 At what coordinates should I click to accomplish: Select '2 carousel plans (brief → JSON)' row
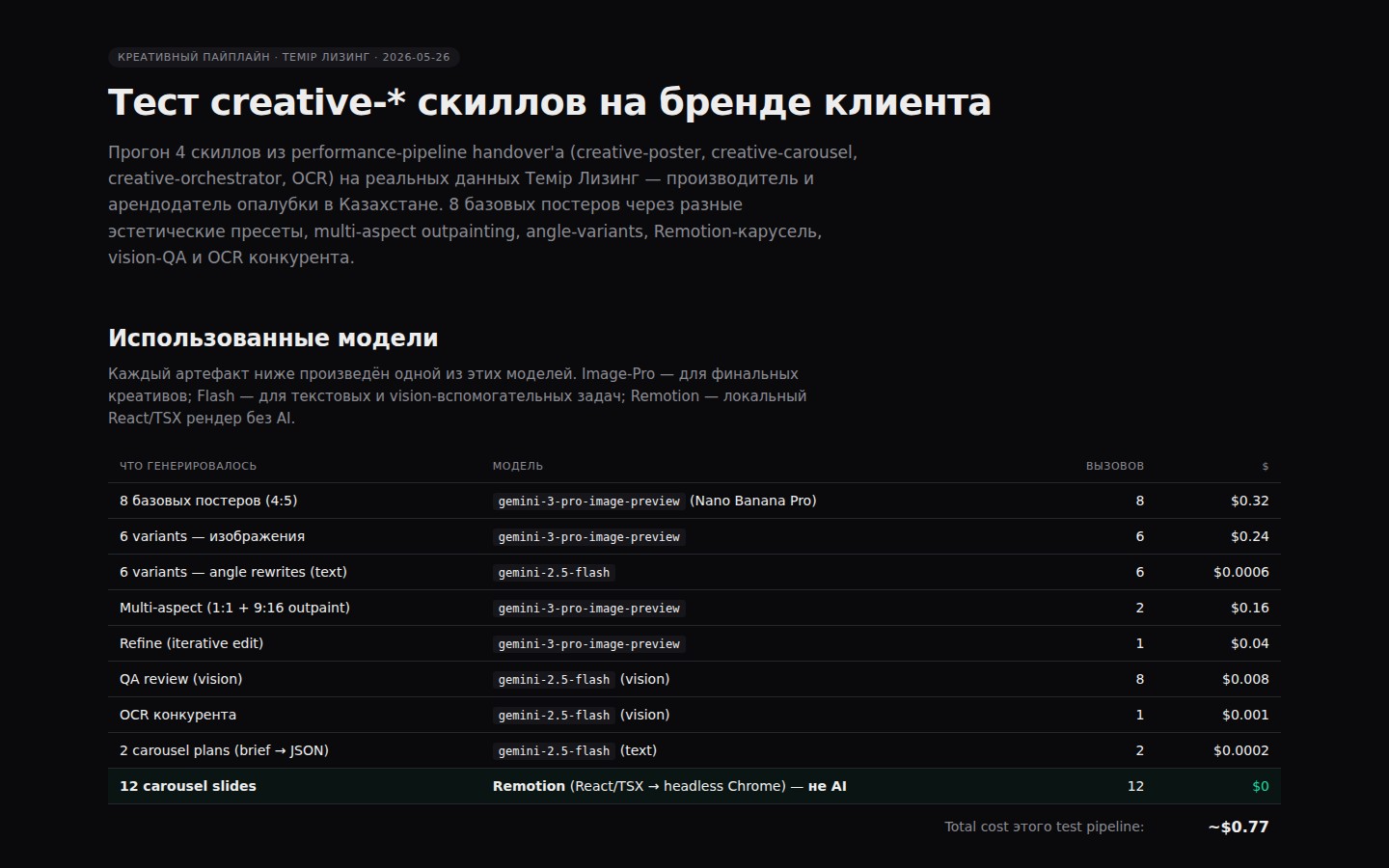[694, 750]
